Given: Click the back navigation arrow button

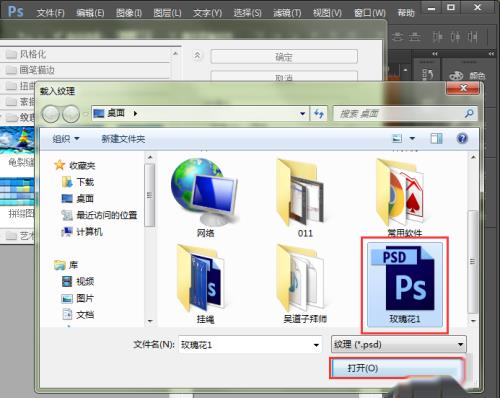Looking at the screenshot, I should coord(50,114).
